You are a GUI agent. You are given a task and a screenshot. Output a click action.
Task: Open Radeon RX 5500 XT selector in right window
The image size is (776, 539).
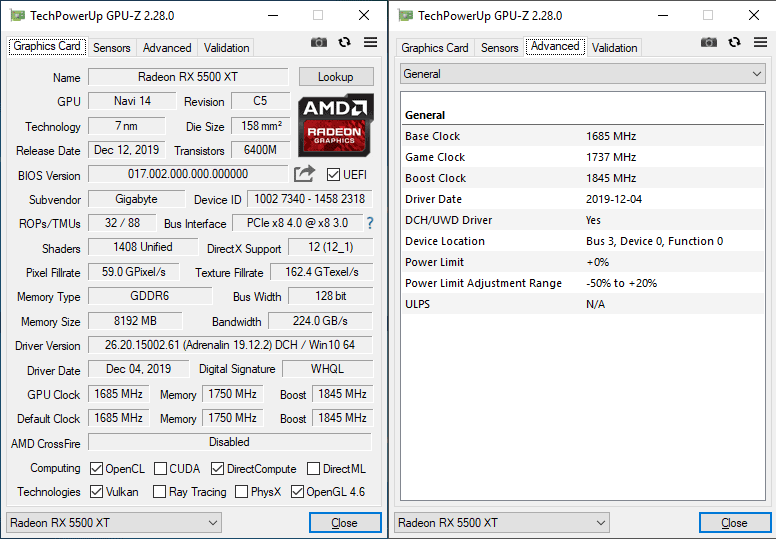[501, 523]
